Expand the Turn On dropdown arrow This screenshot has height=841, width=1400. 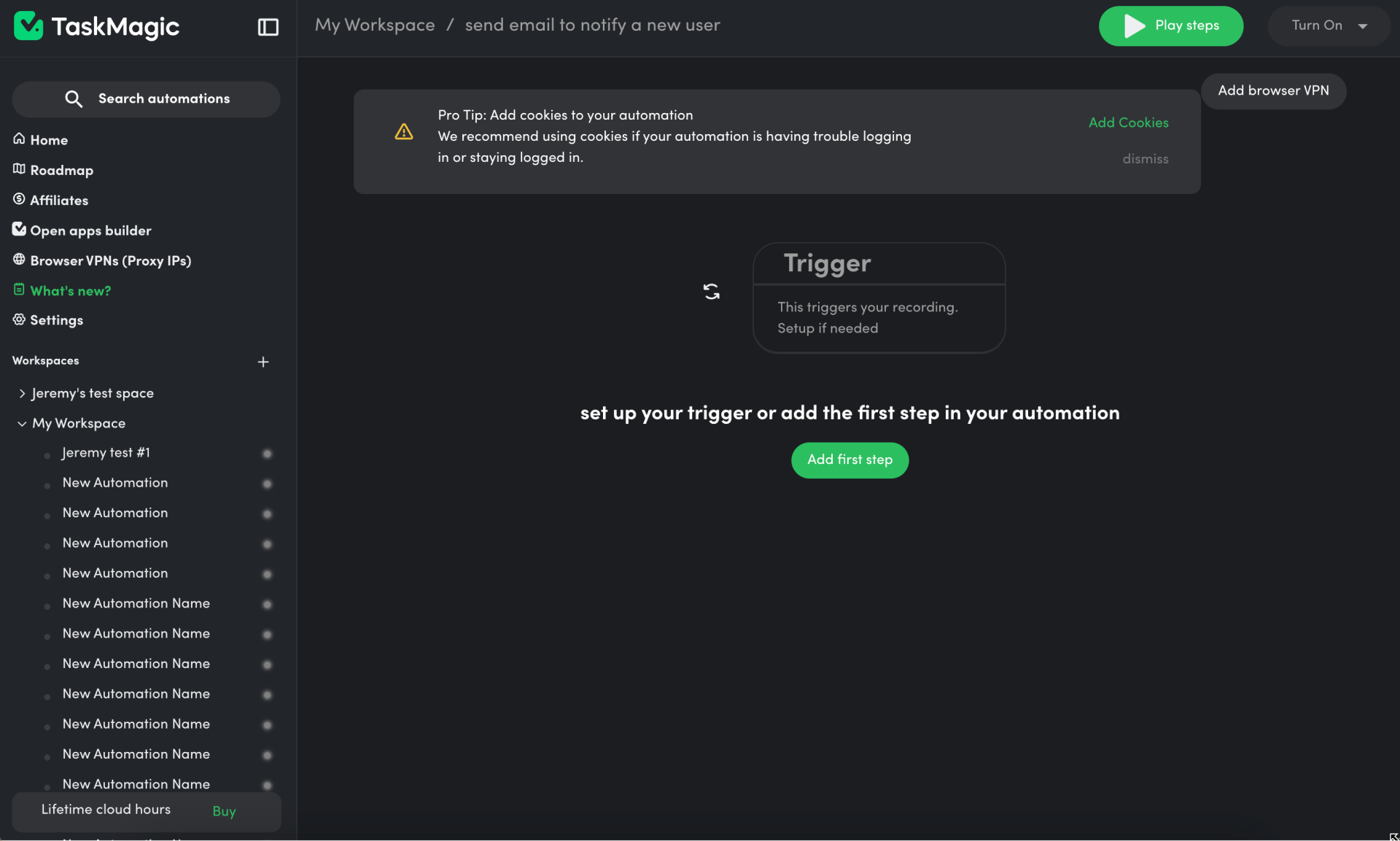[x=1363, y=26]
